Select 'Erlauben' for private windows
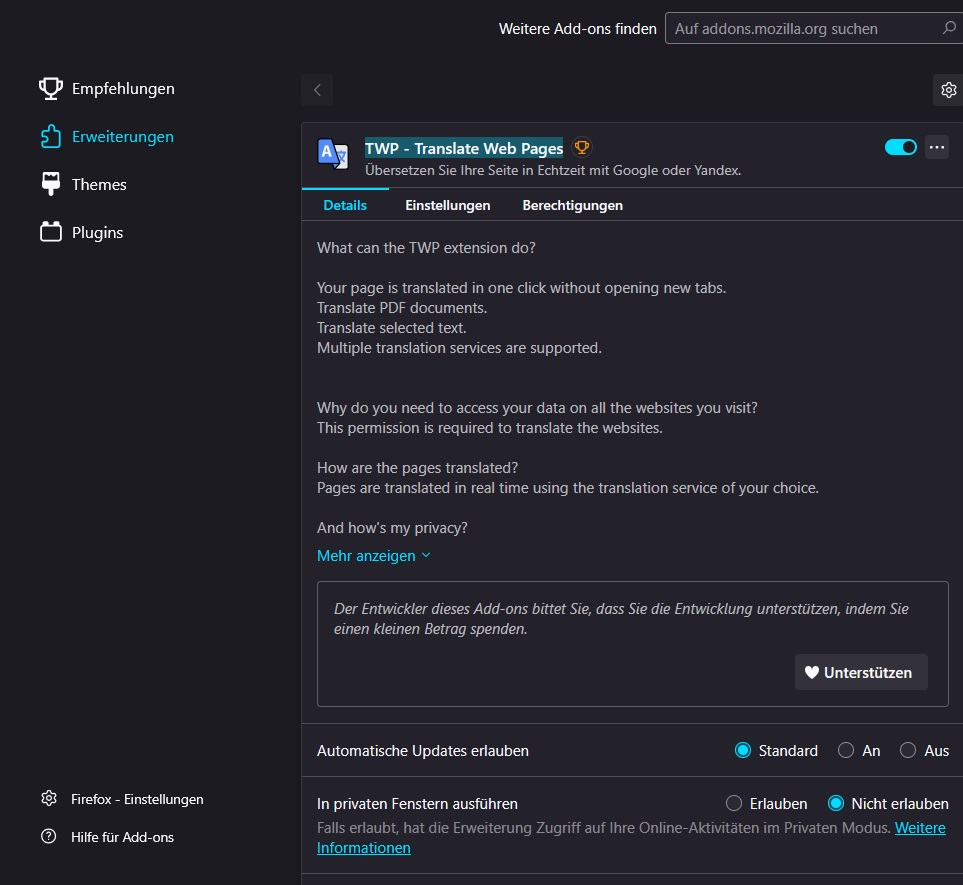The width and height of the screenshot is (963, 885). point(734,803)
